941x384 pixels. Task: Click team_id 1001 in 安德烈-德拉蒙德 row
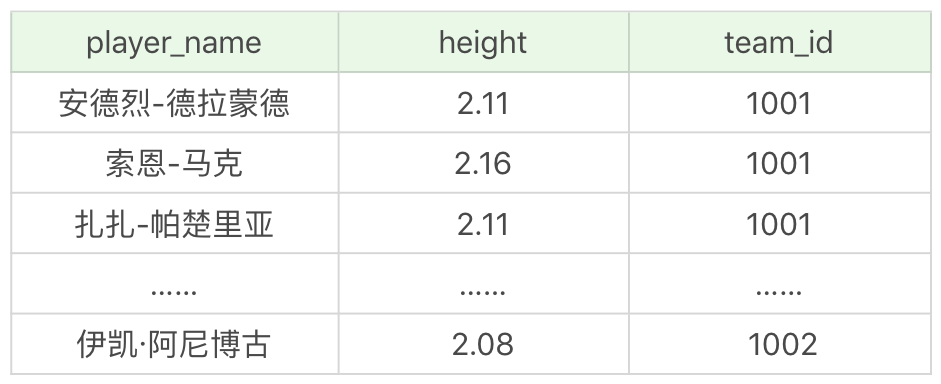779,104
